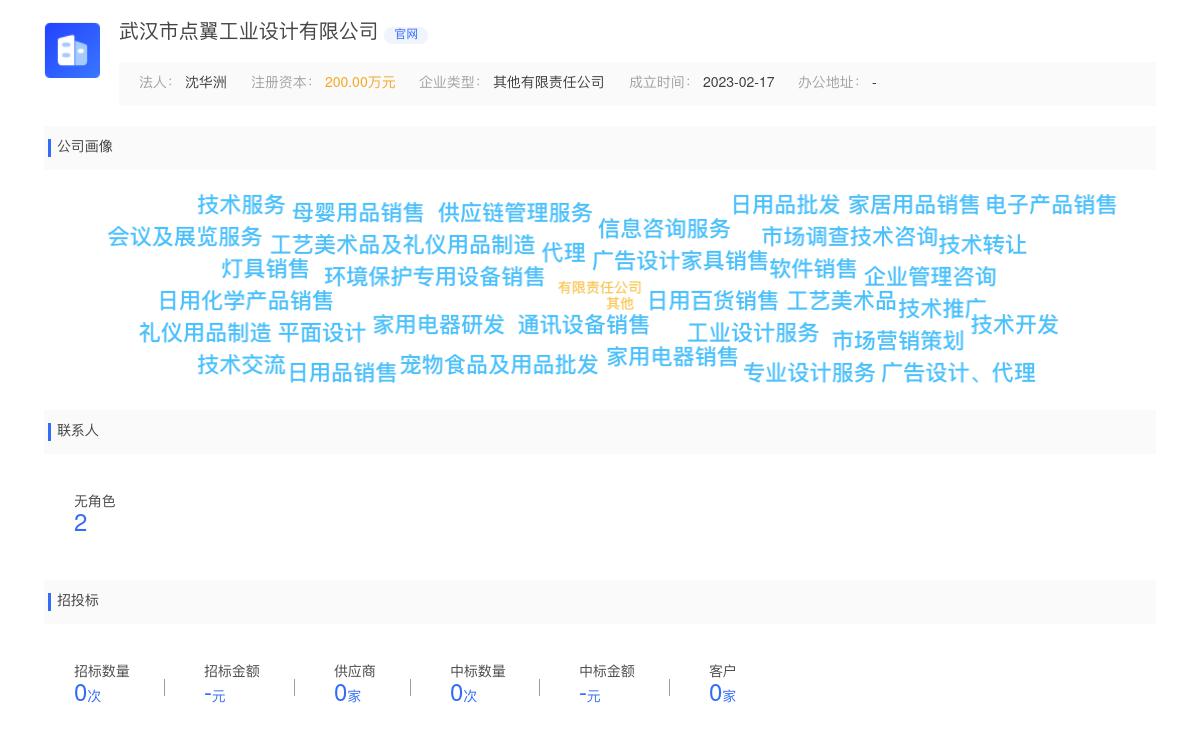Screen dimensions: 1200x752
Task: Select word cloud tag 日用品批发
Action: pyautogui.click(x=786, y=205)
